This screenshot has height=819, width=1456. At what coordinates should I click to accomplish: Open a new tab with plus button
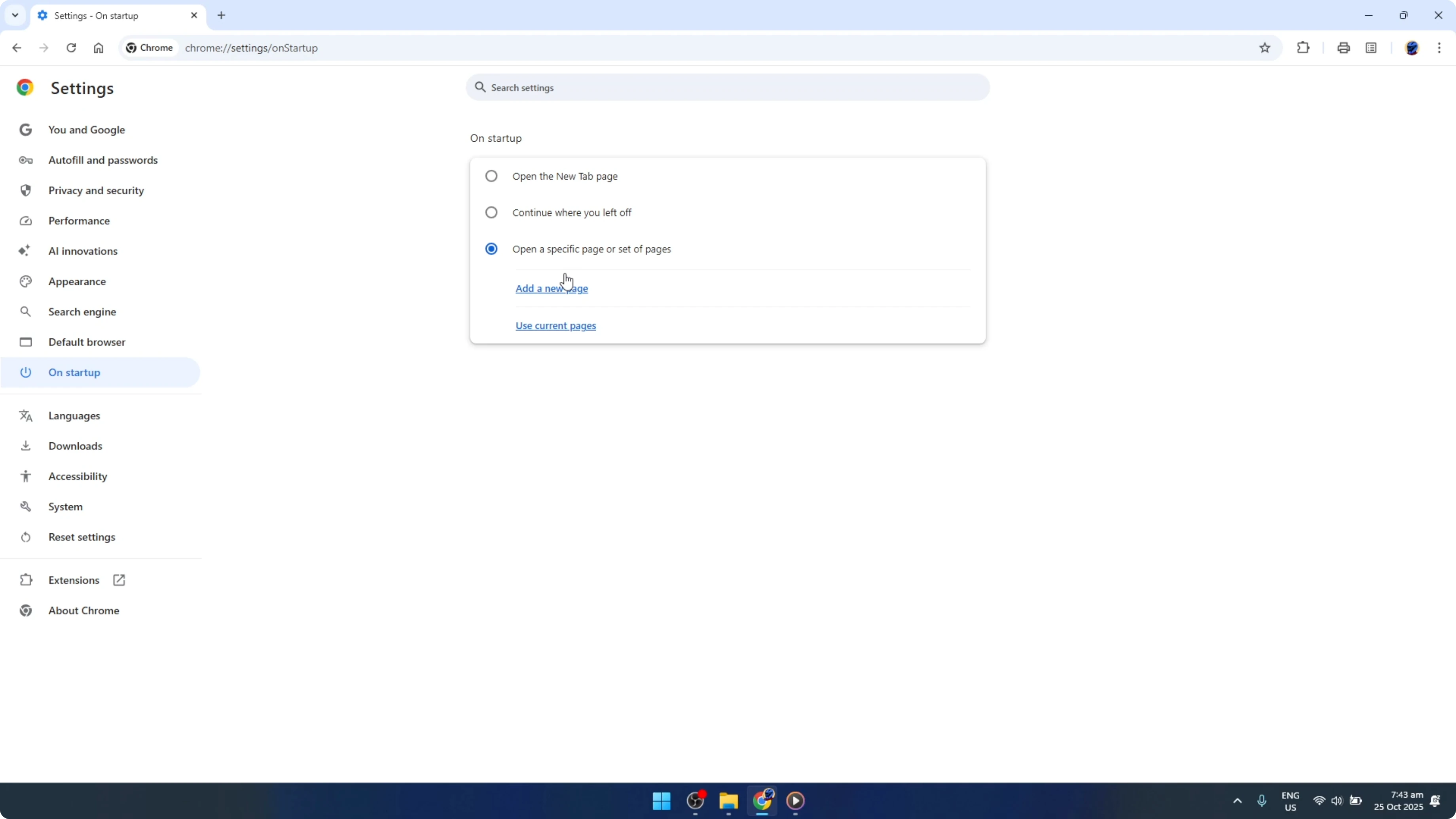pos(222,15)
